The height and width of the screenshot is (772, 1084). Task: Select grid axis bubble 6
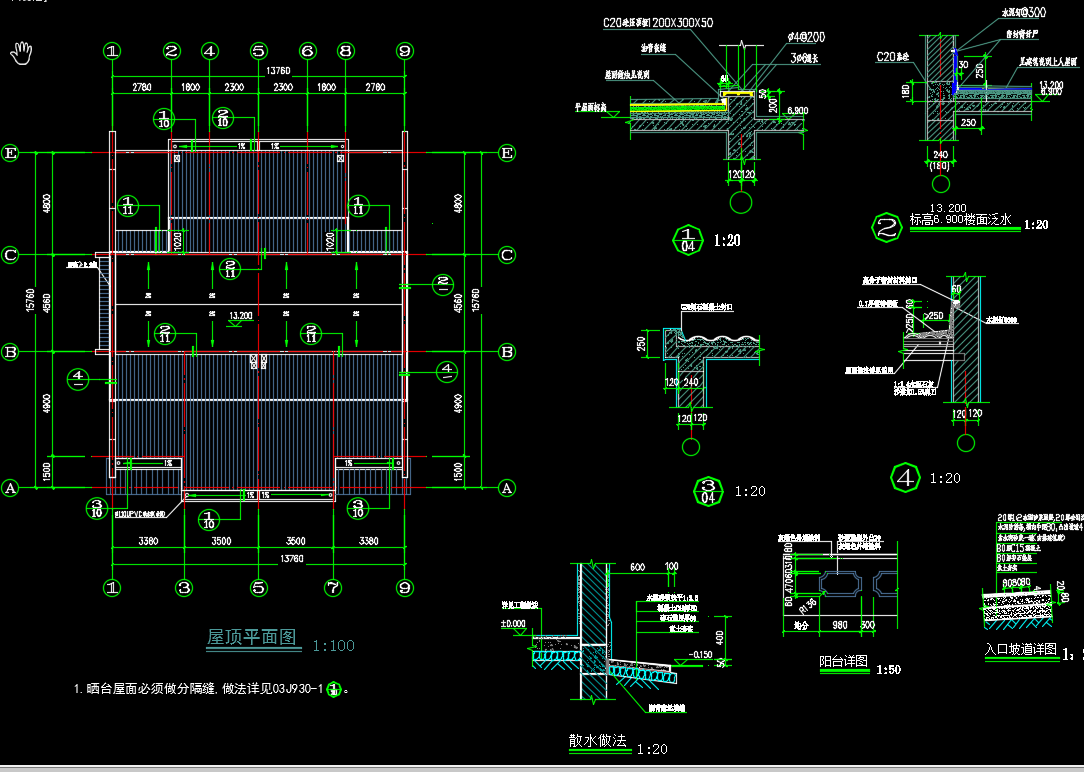[x=308, y=50]
